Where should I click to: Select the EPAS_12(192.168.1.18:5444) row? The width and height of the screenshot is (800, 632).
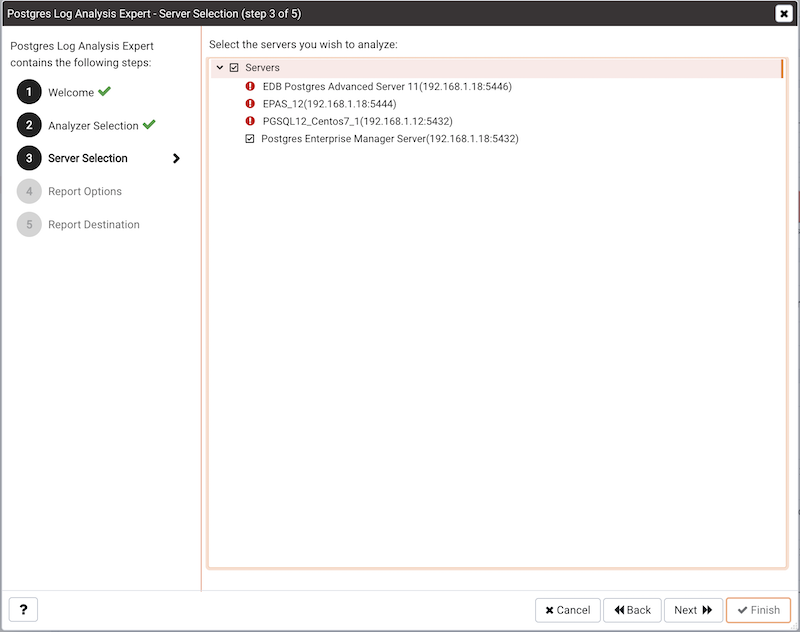tap(329, 104)
